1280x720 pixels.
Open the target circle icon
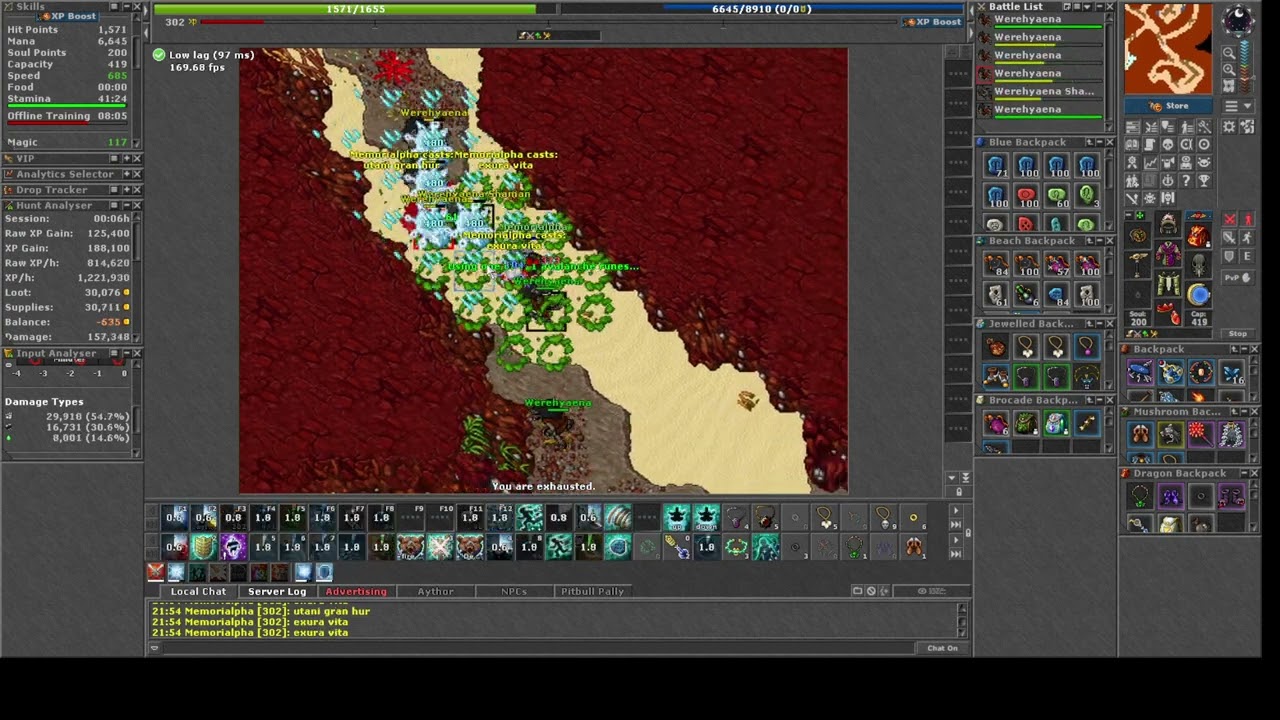[1204, 144]
